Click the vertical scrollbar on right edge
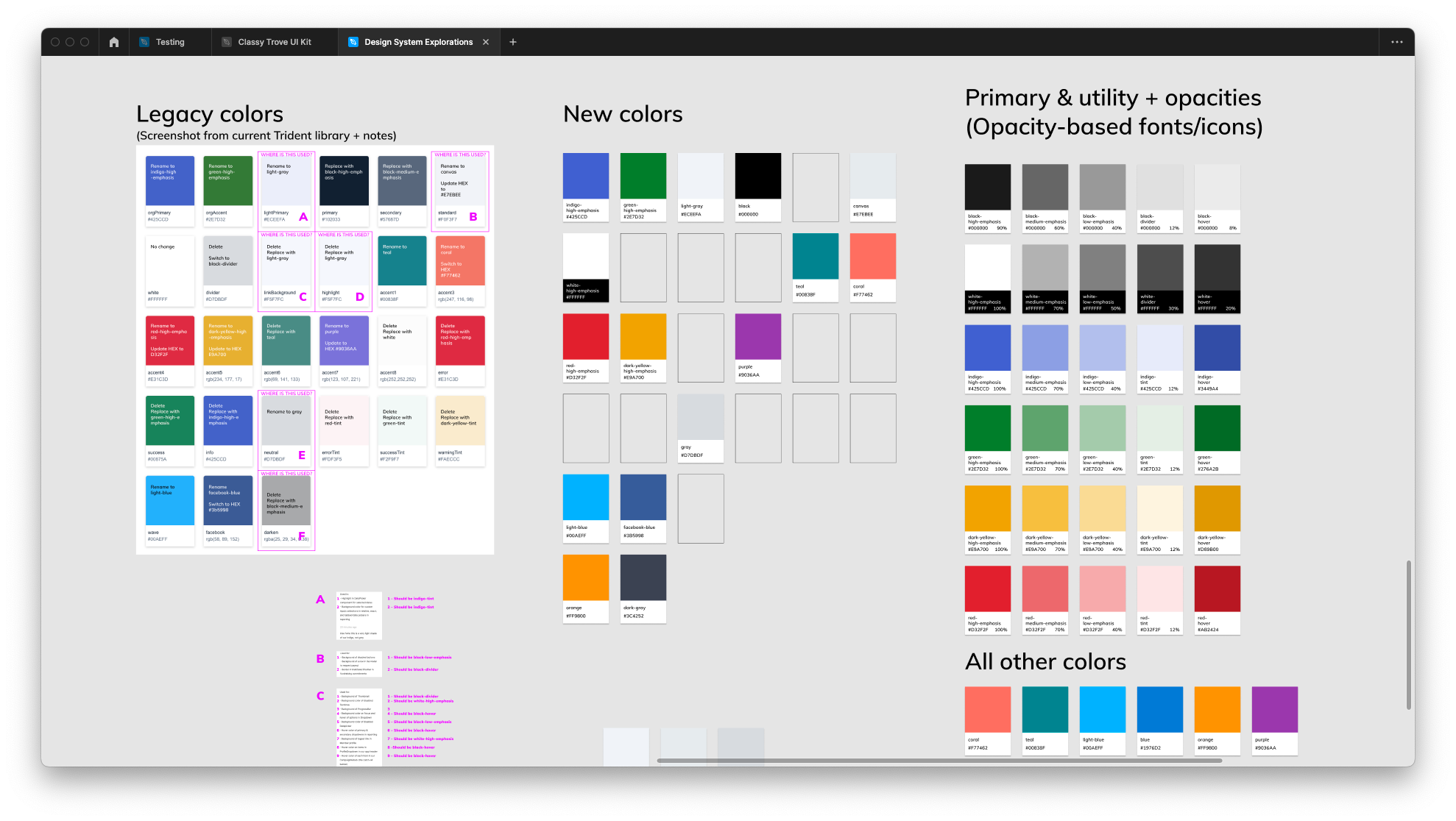The width and height of the screenshot is (1456, 821). [1408, 634]
